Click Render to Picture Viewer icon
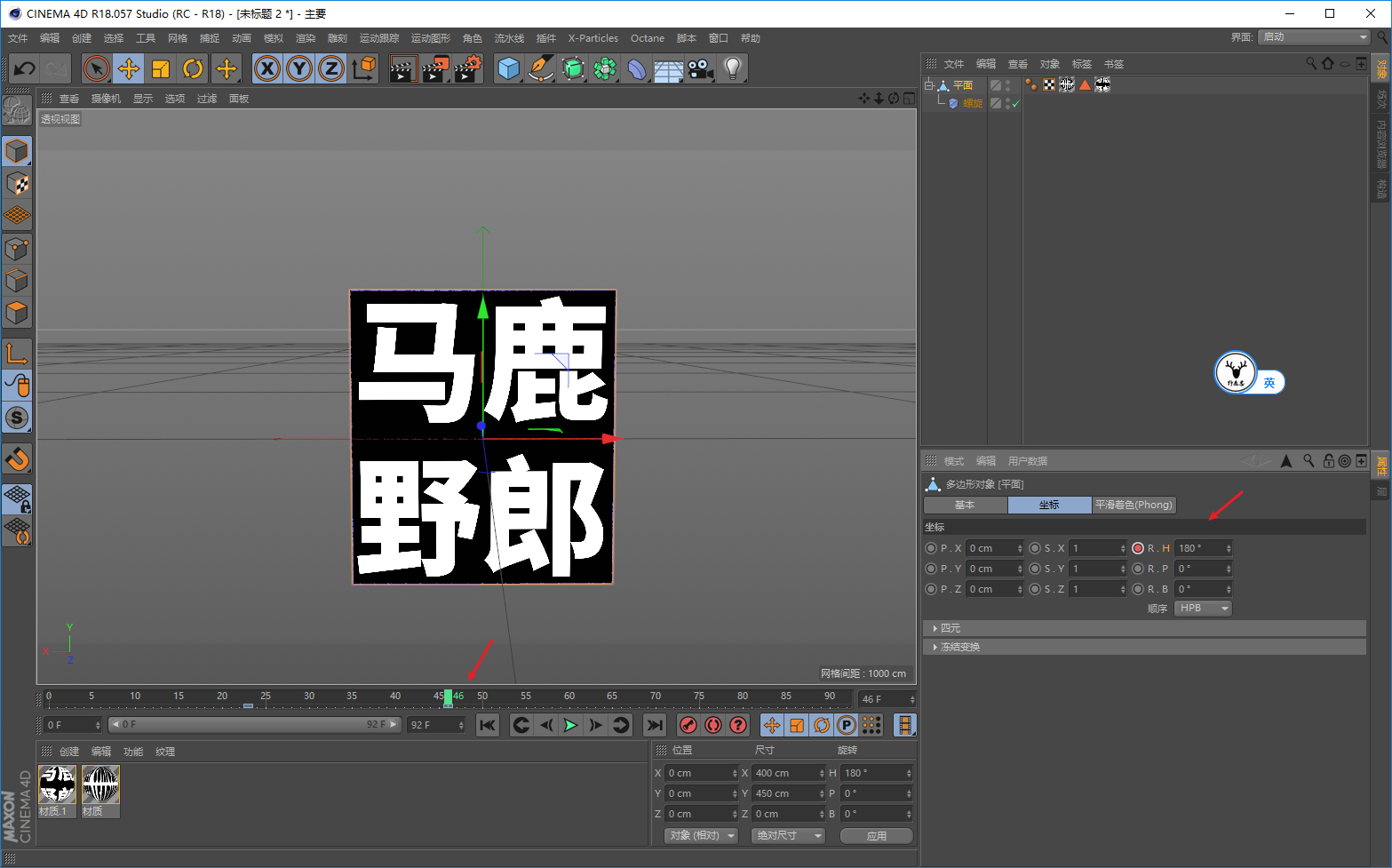The width and height of the screenshot is (1392, 868). pyautogui.click(x=434, y=68)
